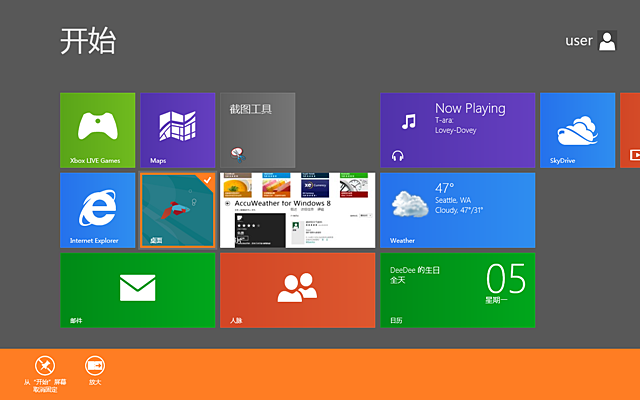Open the Store tile showing AccuWeather
Image resolution: width=640 pixels, height=400 pixels.
click(298, 210)
